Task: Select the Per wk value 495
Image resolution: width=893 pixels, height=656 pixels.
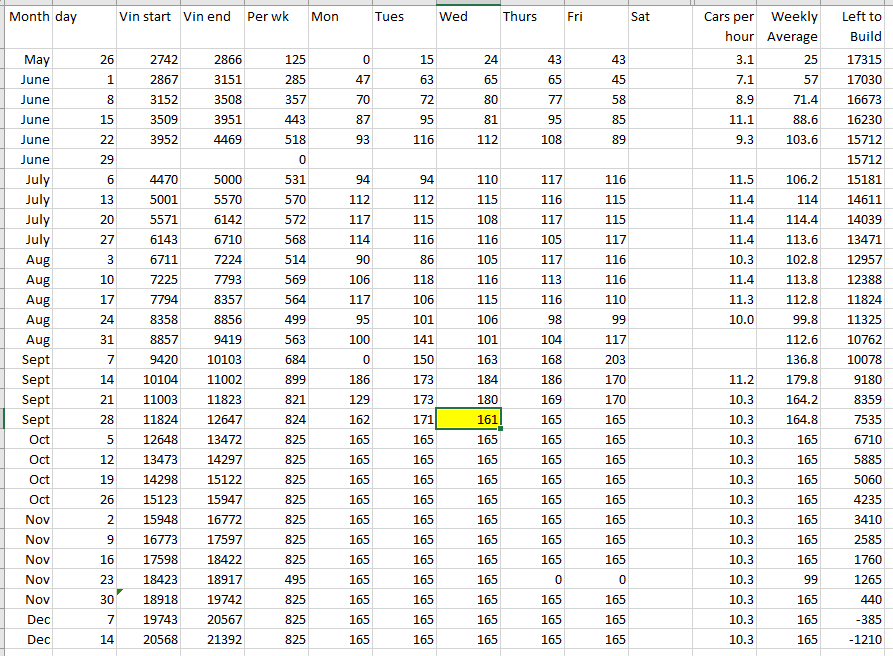Action: tap(275, 579)
